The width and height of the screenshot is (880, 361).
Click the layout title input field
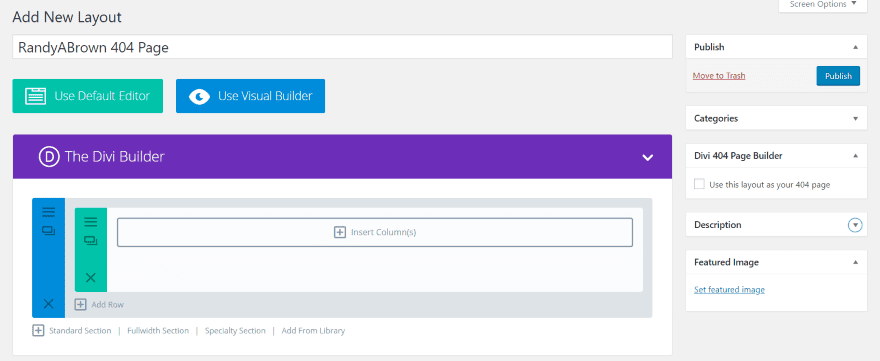[x=342, y=47]
